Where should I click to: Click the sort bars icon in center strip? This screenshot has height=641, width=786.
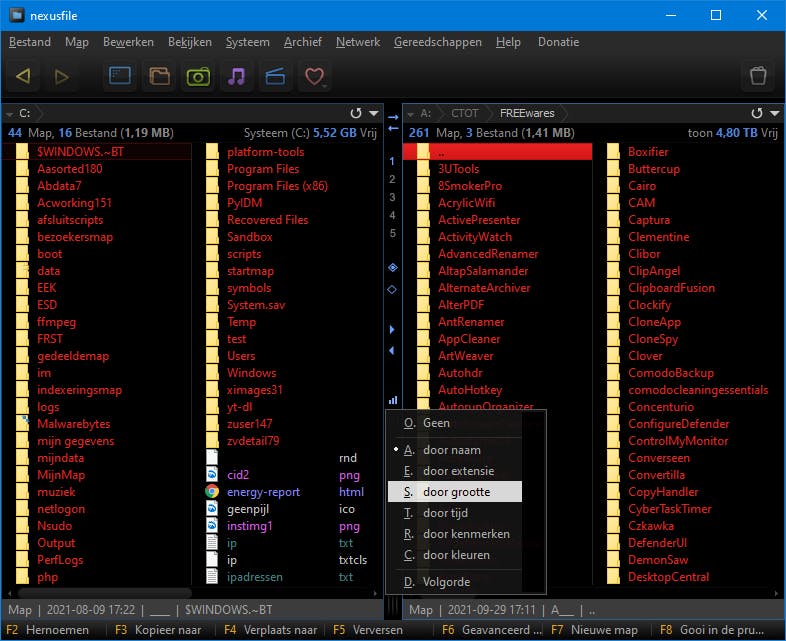[392, 400]
